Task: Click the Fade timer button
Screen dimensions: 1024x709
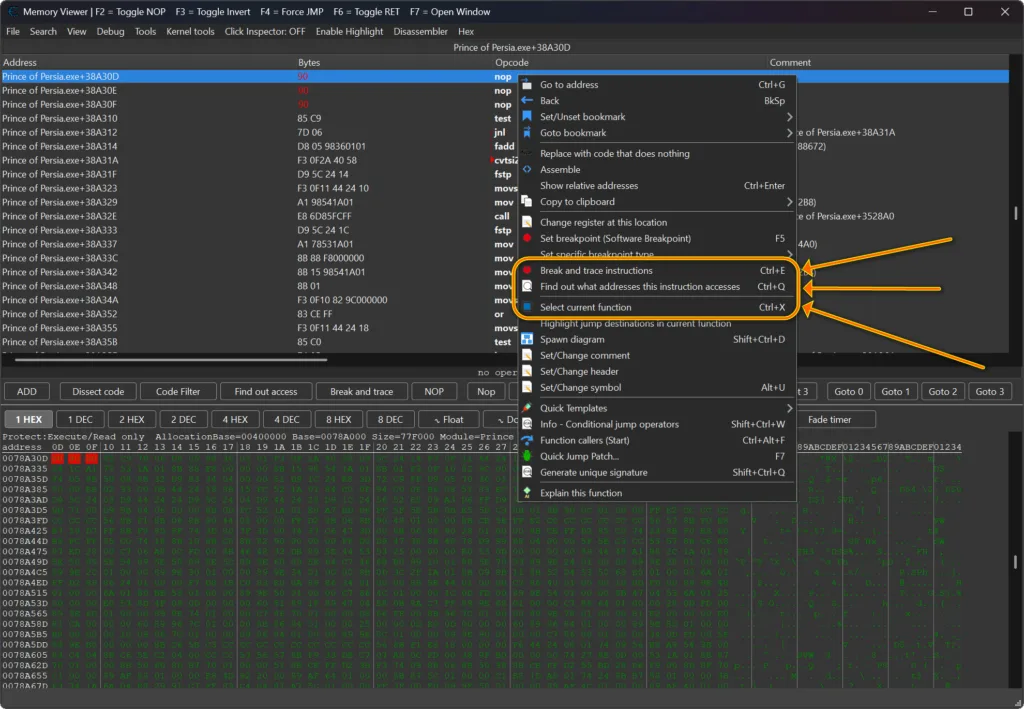Action: click(x=829, y=419)
